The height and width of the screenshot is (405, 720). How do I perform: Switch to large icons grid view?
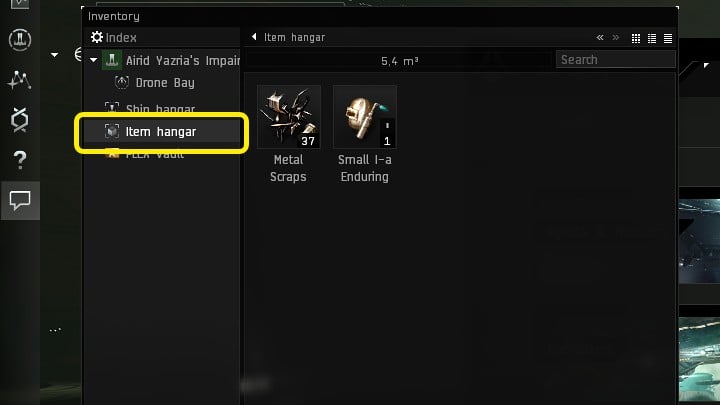(x=636, y=39)
